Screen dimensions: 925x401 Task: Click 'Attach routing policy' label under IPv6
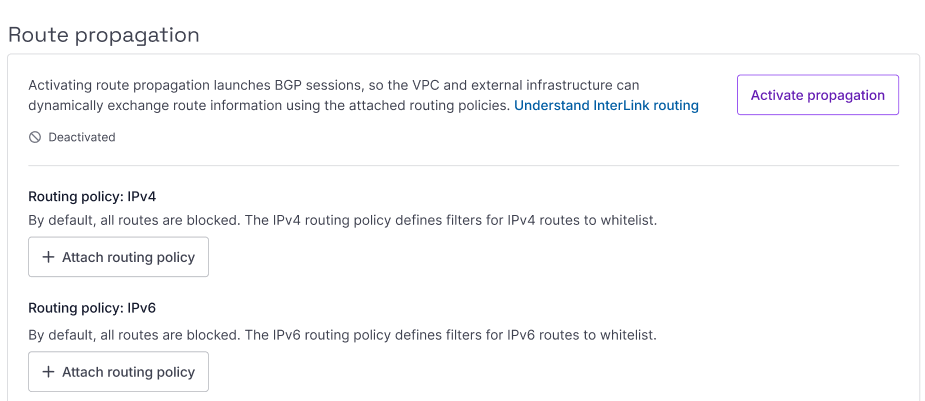click(x=128, y=372)
